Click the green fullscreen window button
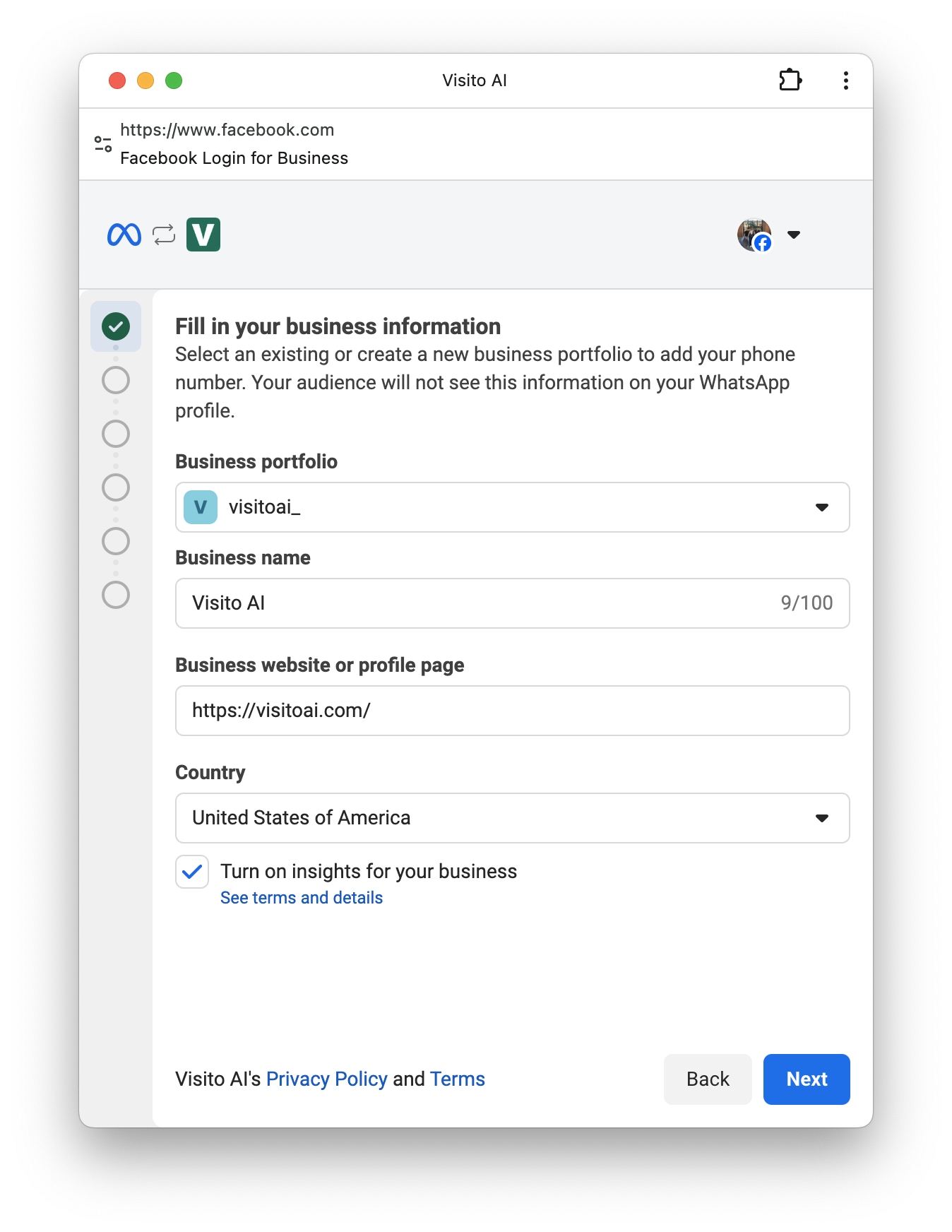 [174, 81]
